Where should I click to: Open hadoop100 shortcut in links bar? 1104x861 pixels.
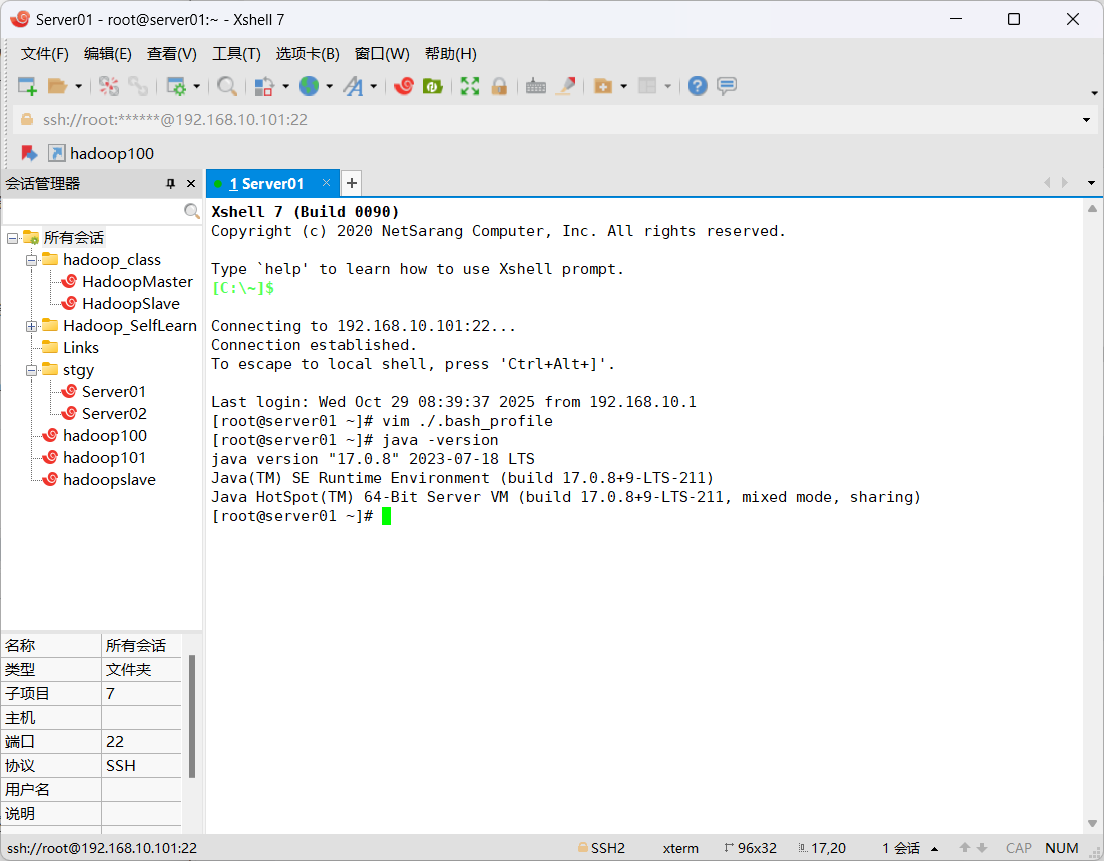pyautogui.click(x=101, y=153)
